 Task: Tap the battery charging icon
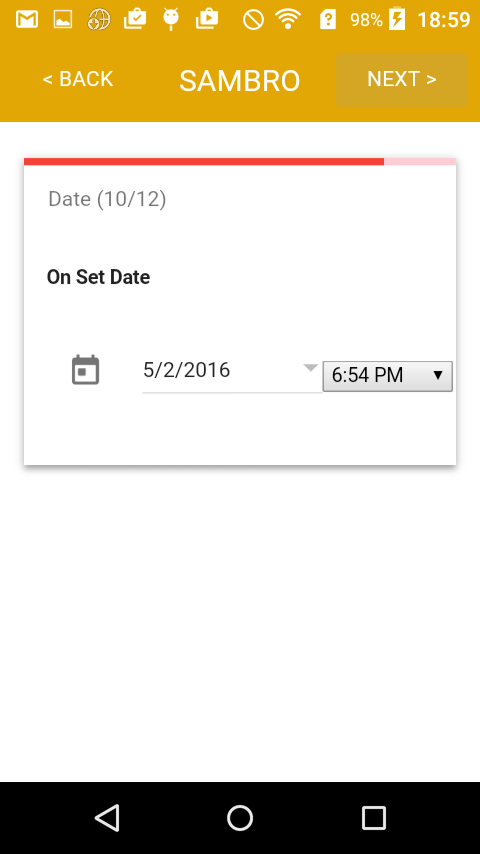click(397, 19)
